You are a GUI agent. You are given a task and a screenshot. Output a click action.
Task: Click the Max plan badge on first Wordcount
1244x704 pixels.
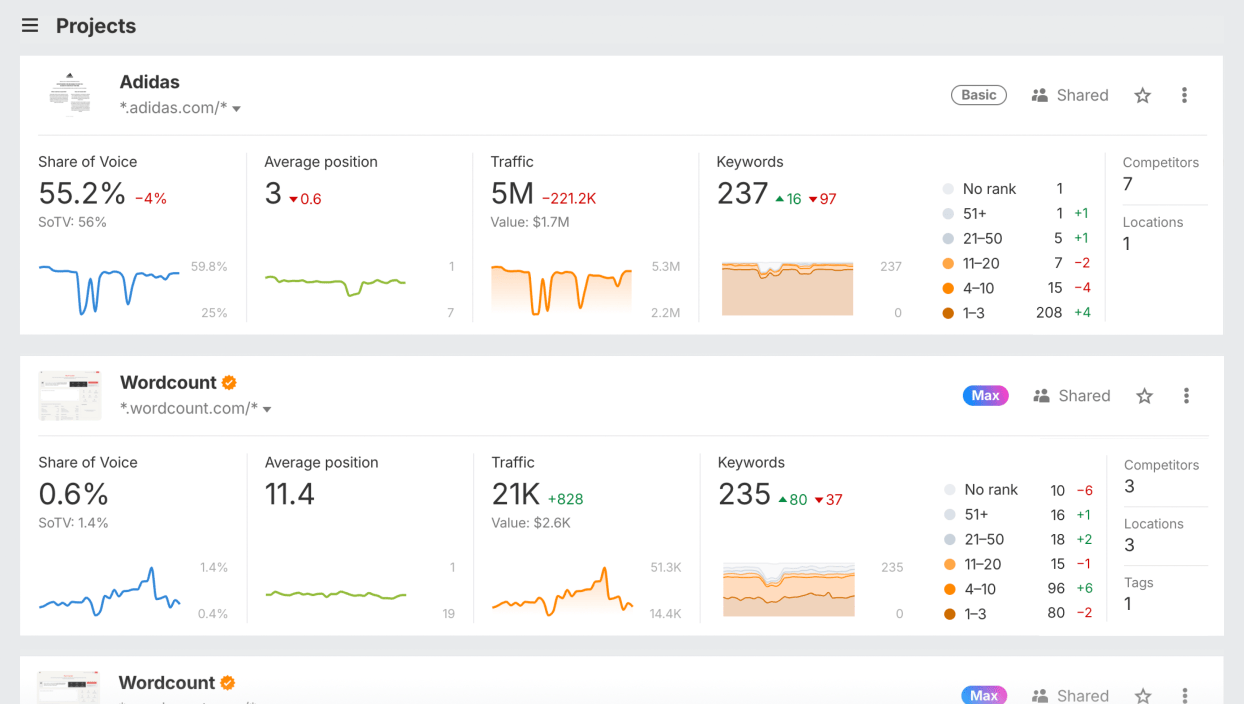pos(985,396)
